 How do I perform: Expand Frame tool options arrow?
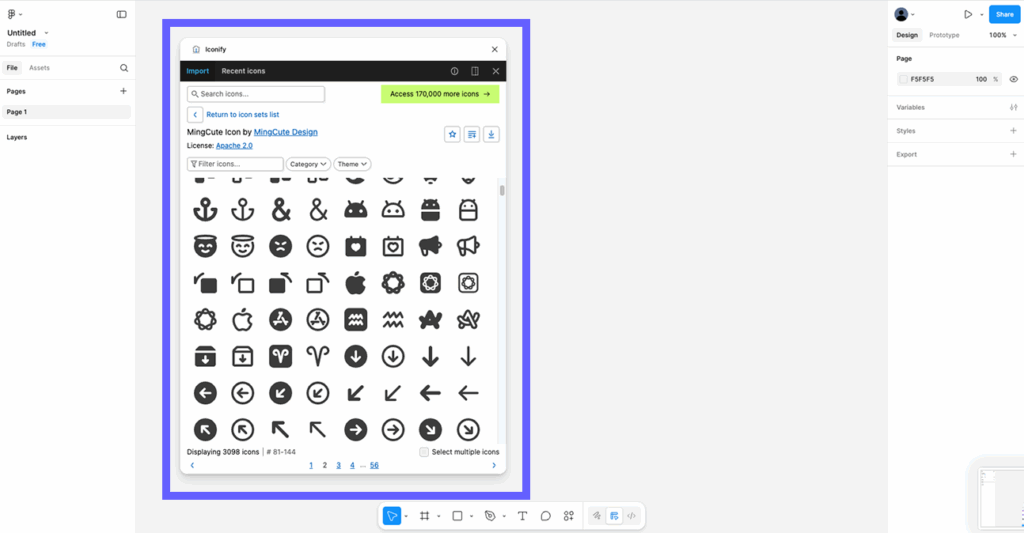[439, 517]
